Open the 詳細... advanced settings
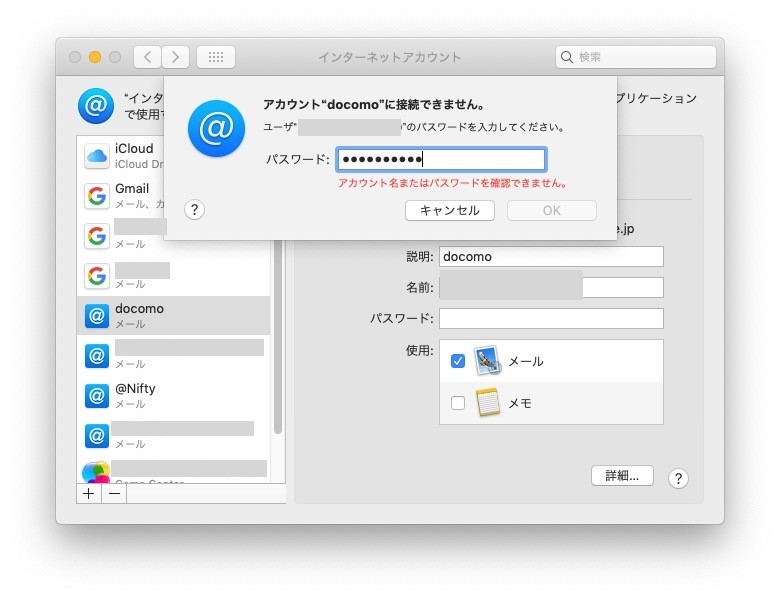The width and height of the screenshot is (780, 598). pos(622,476)
